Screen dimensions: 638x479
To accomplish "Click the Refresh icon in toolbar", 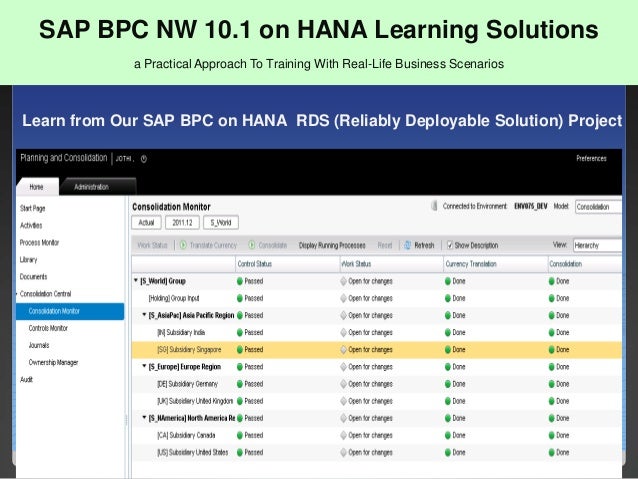I will [x=407, y=245].
